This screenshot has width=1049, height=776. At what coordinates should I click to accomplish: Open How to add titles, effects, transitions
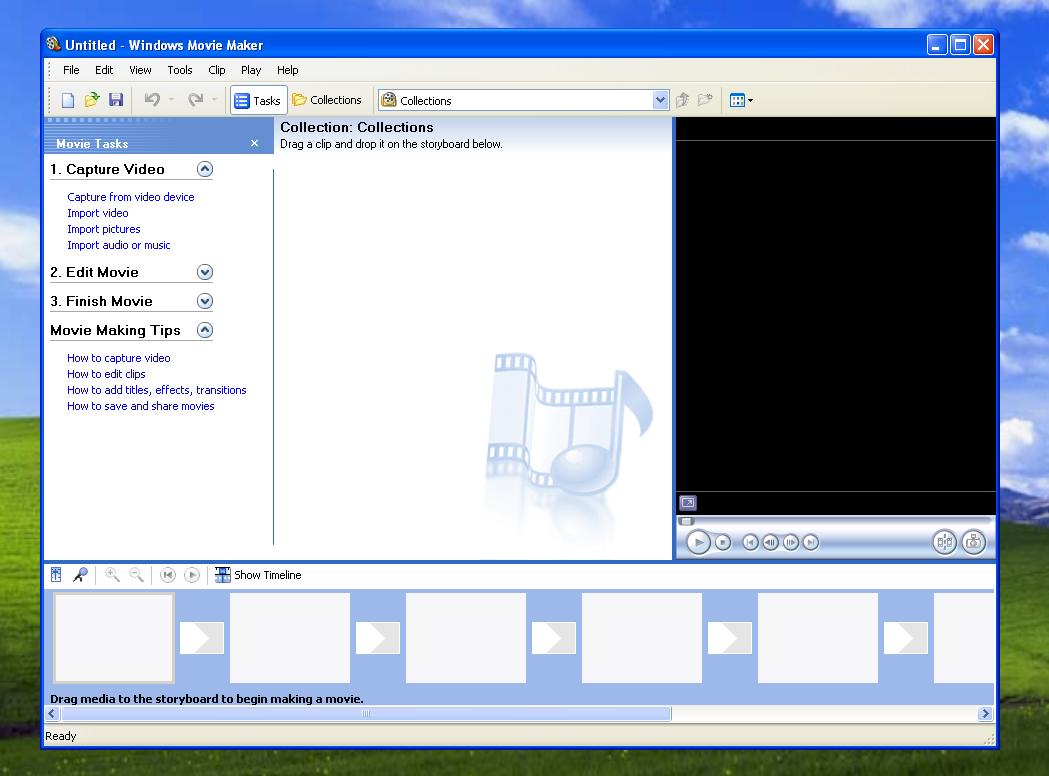coord(157,390)
